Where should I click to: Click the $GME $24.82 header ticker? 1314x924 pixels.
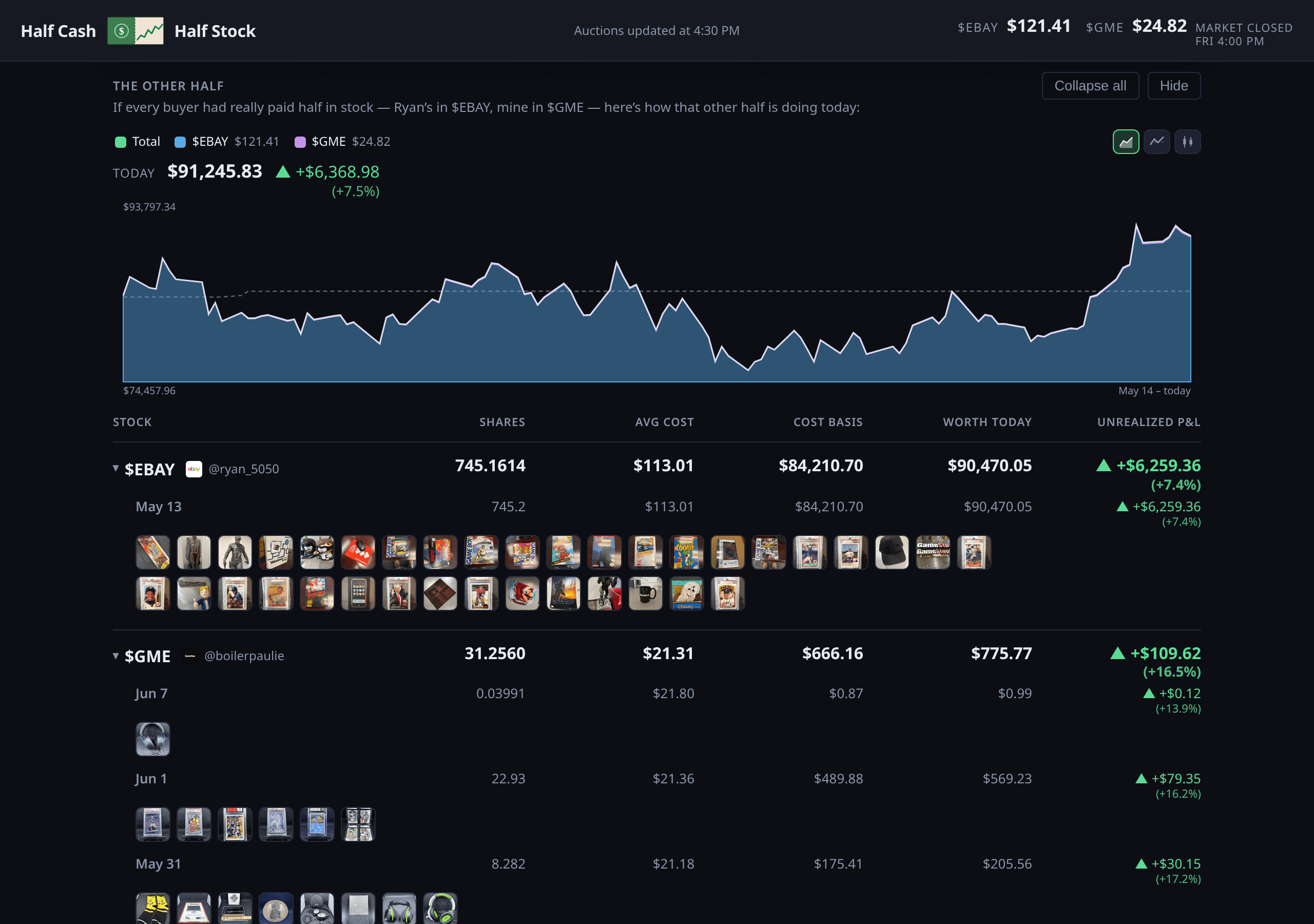(1135, 26)
